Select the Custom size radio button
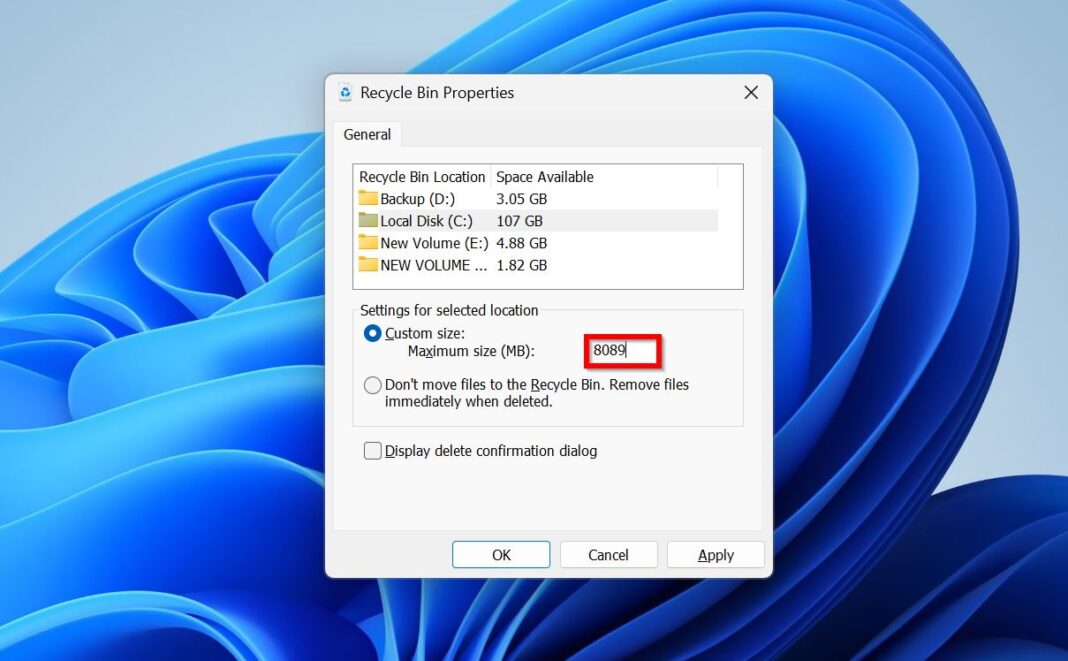1068x661 pixels. [x=372, y=333]
